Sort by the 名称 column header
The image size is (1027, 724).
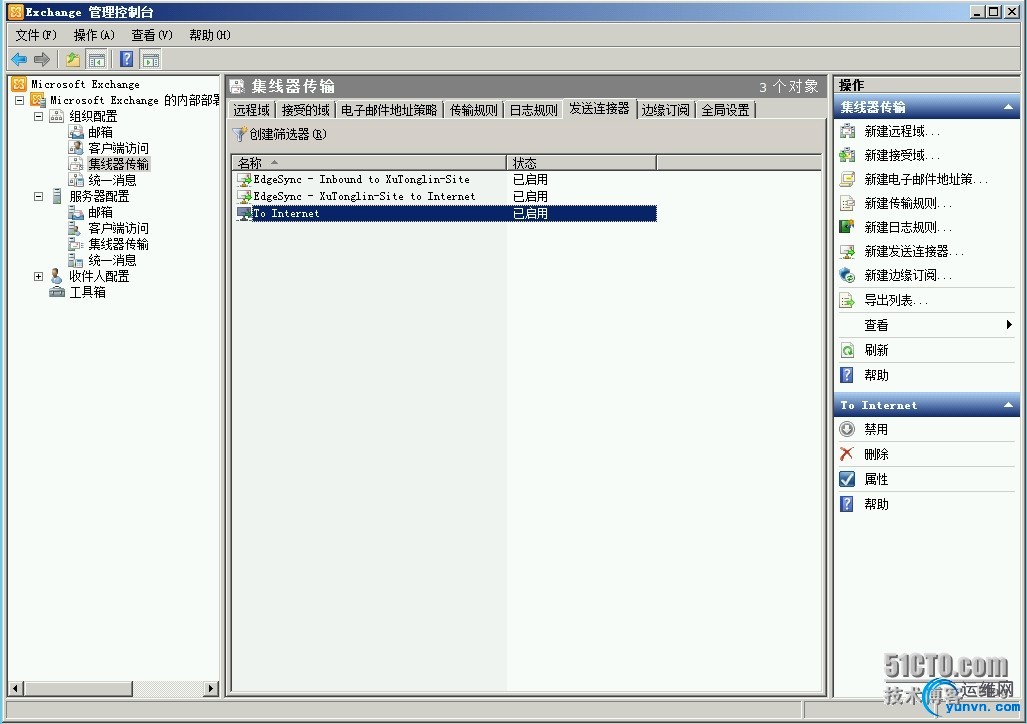pyautogui.click(x=369, y=162)
